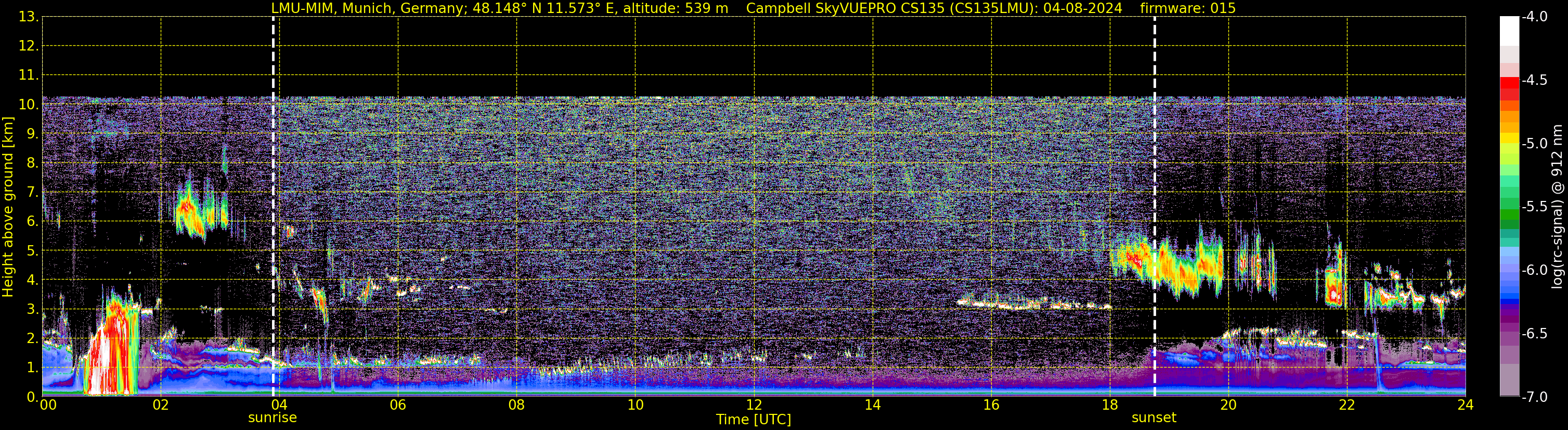This screenshot has width=1568, height=430.
Task: Click the '-4.5' colorbar tick label
Action: coord(1534,80)
